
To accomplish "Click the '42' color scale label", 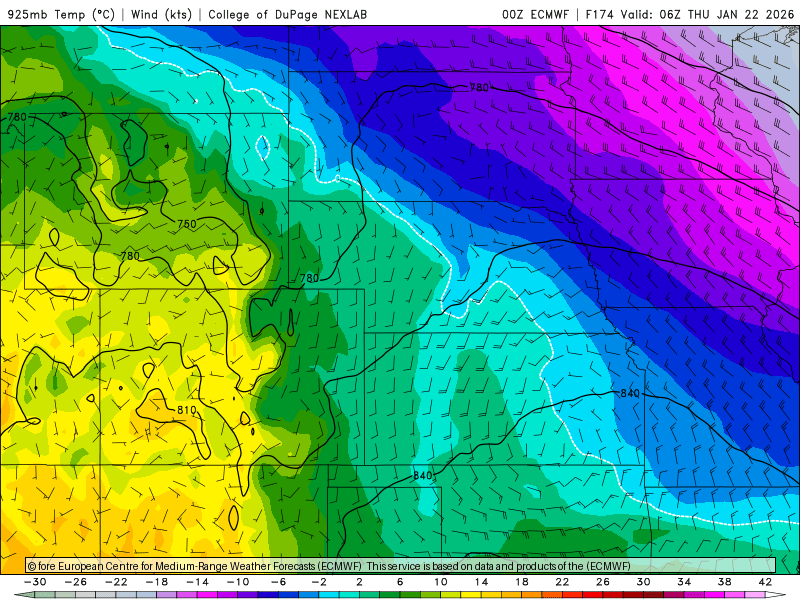I will pos(765,582).
